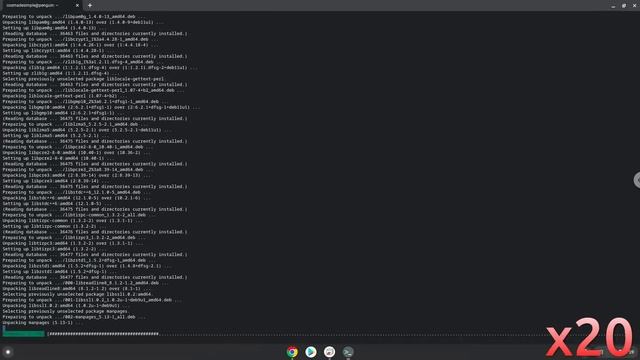Open the Play Store from the shelf
Image resolution: width=640 pixels, height=360 pixels.
[311, 352]
